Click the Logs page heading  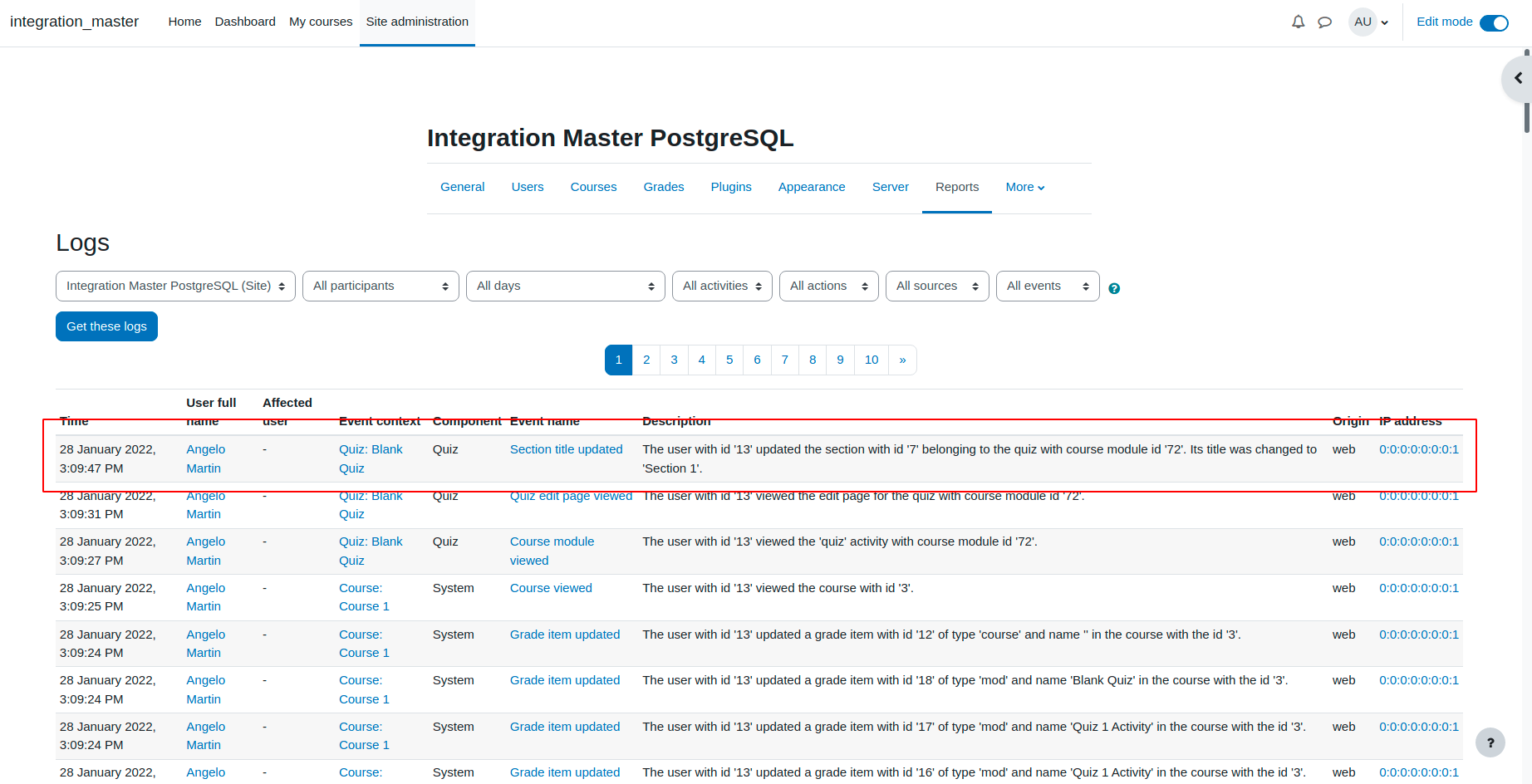click(x=82, y=243)
